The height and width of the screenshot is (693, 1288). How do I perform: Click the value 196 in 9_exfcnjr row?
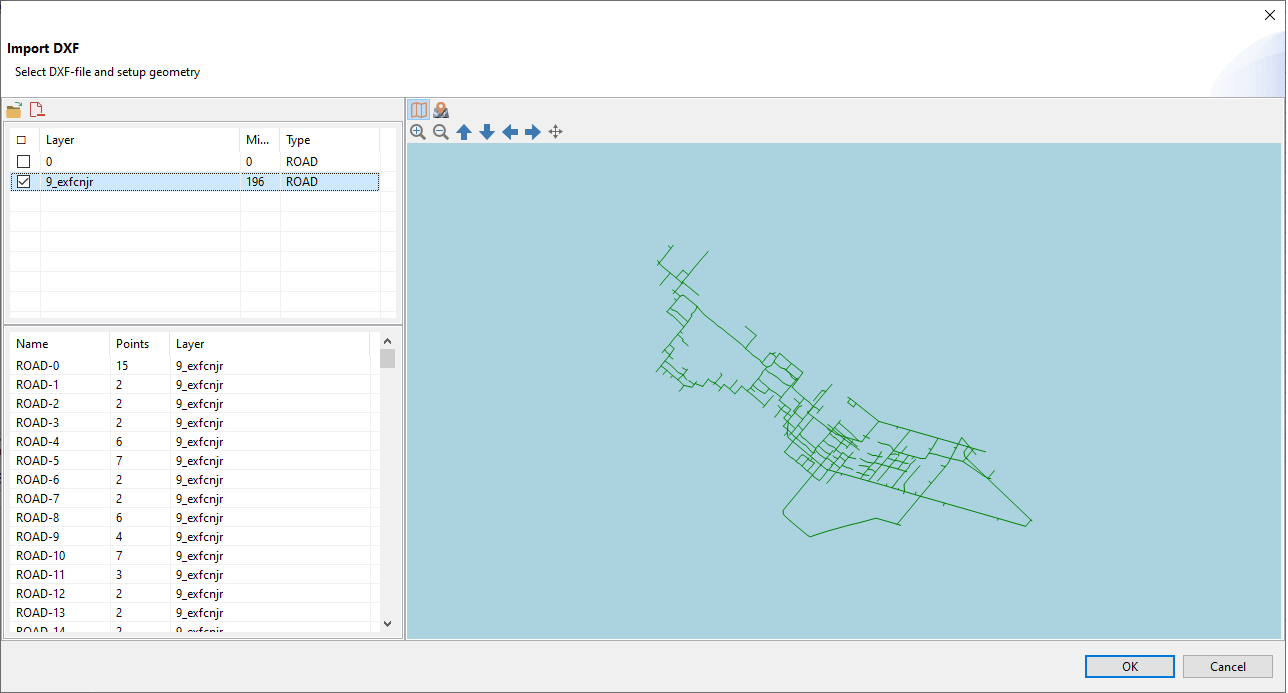click(x=255, y=182)
